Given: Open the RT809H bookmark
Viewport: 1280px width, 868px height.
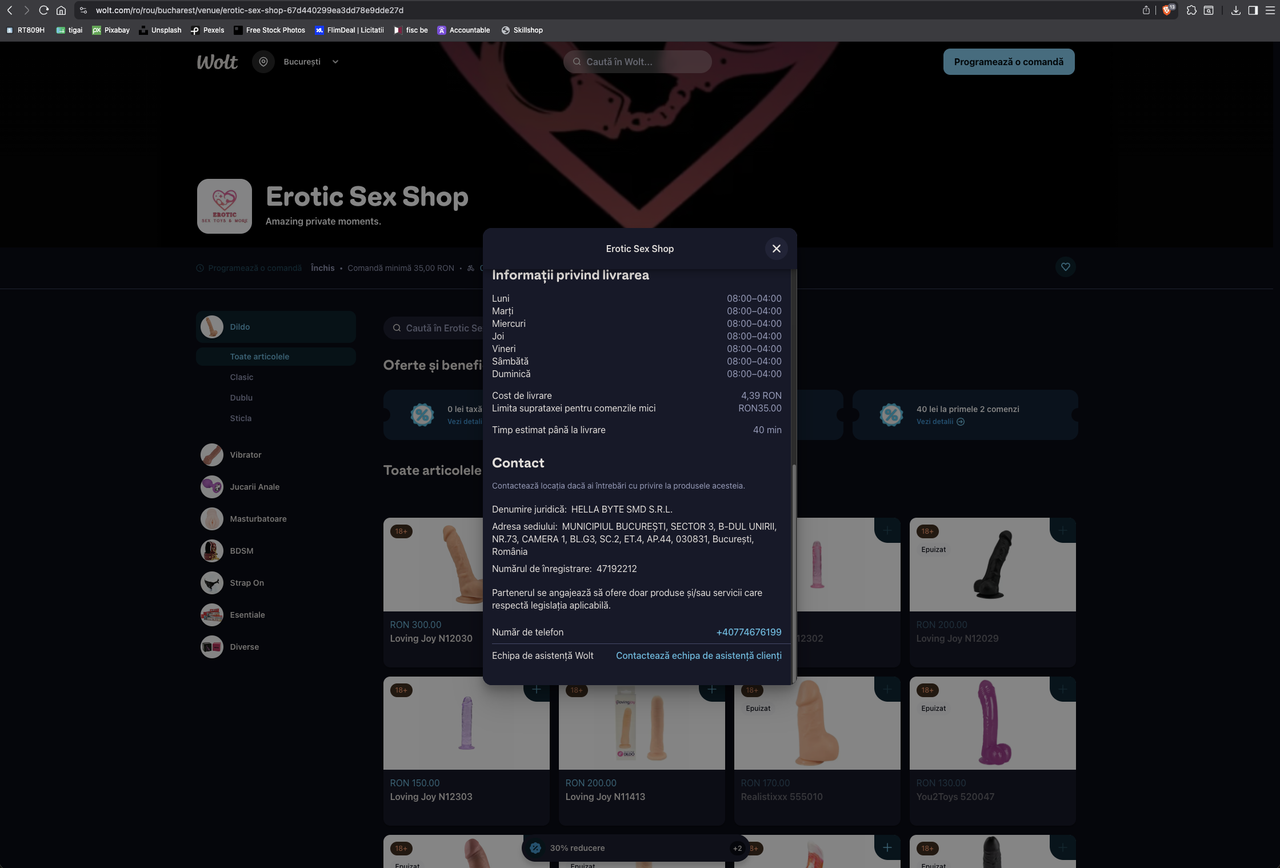Looking at the screenshot, I should pyautogui.click(x=25, y=30).
